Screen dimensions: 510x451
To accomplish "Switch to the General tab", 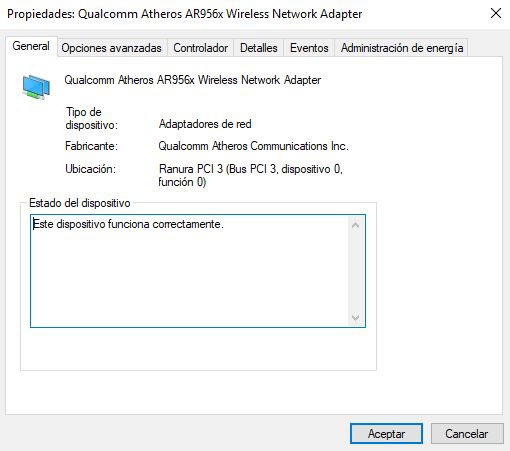I will (31, 46).
